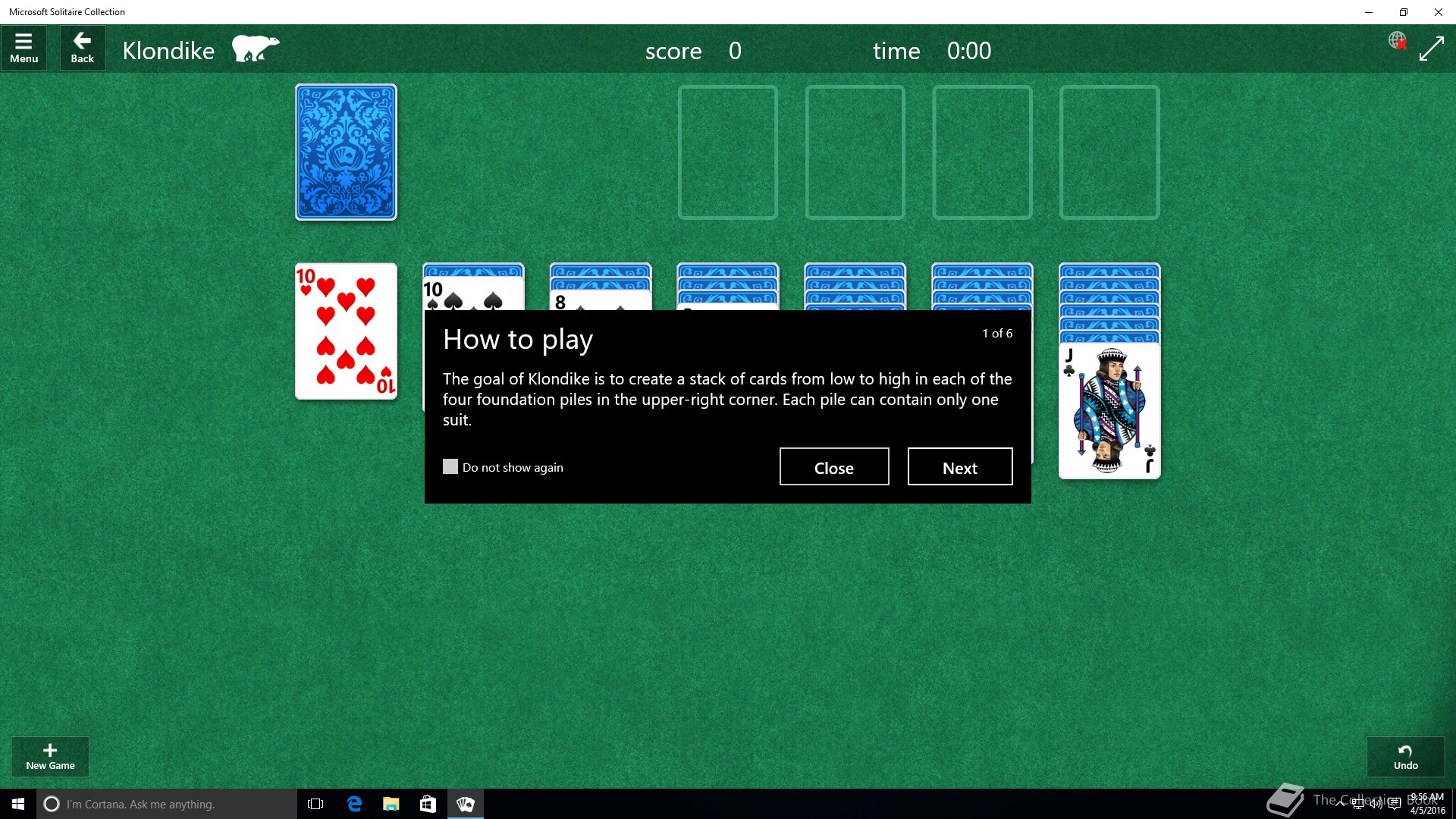The height and width of the screenshot is (819, 1456).
Task: Open the Windows Start menu
Action: click(x=18, y=804)
